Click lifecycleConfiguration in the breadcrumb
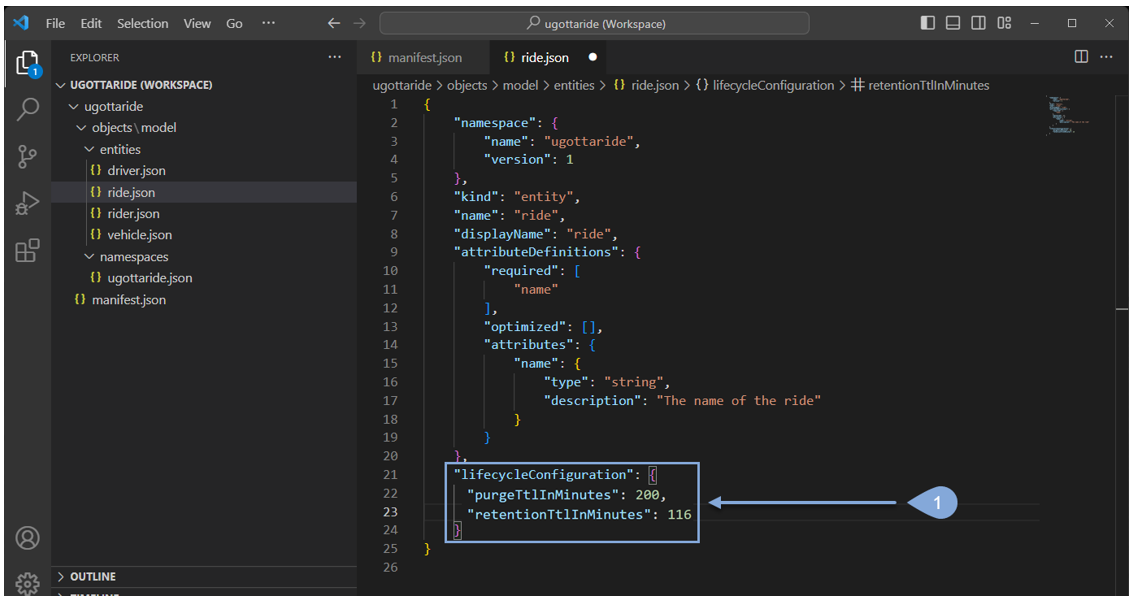Image resolution: width=1132 pixels, height=601 pixels. 772,86
